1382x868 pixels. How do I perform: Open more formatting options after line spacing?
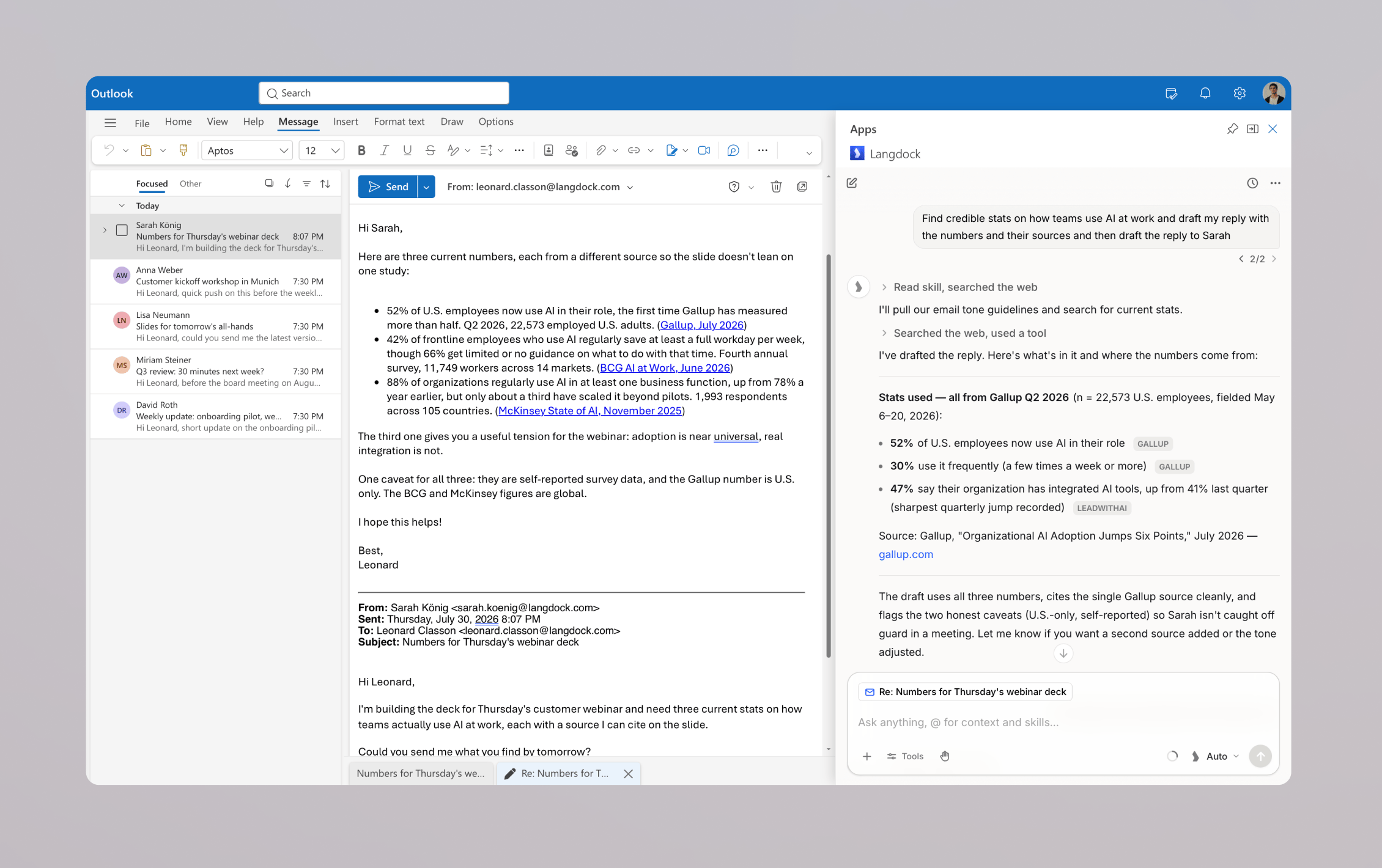519,150
